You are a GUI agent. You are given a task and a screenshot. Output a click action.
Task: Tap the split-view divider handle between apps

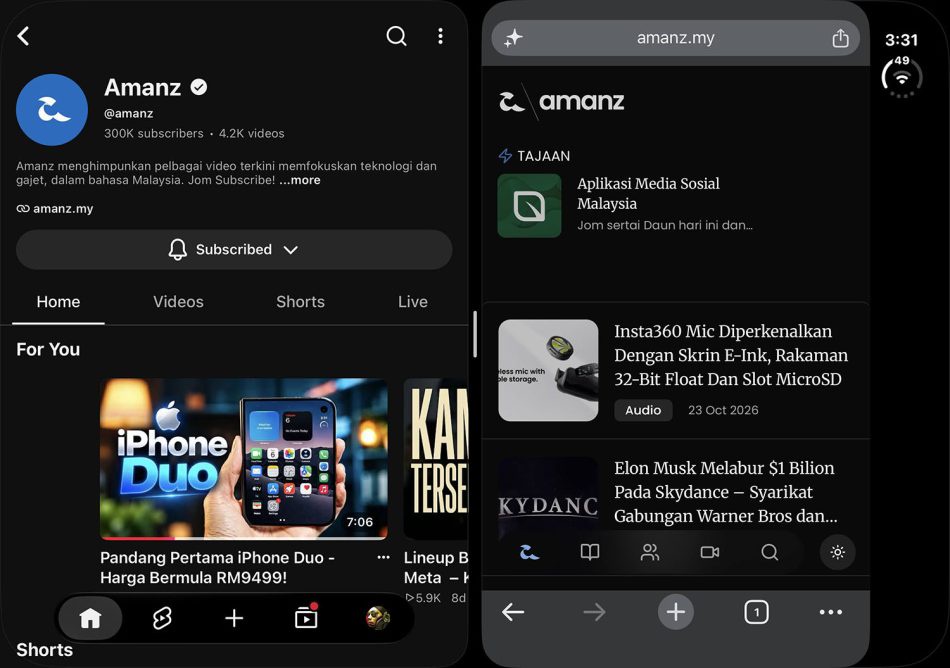click(x=475, y=334)
